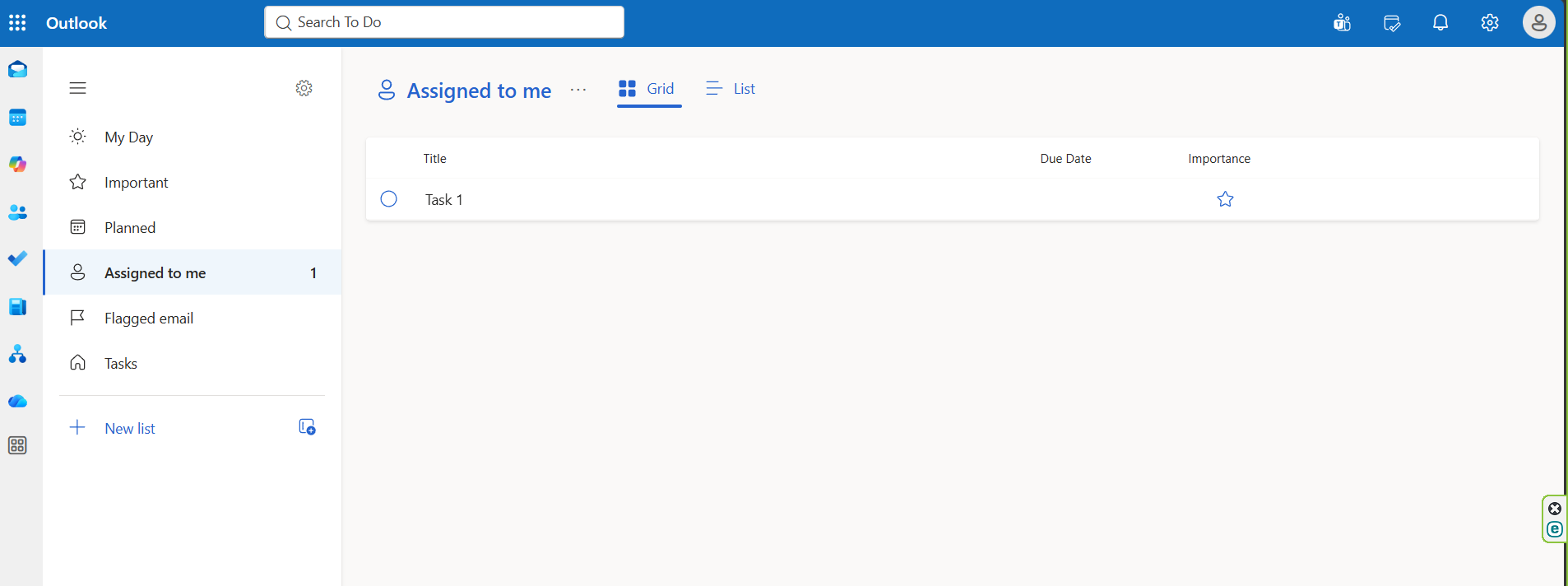The image size is (1568, 586).
Task: Click the Assigned to me heading
Action: [479, 91]
